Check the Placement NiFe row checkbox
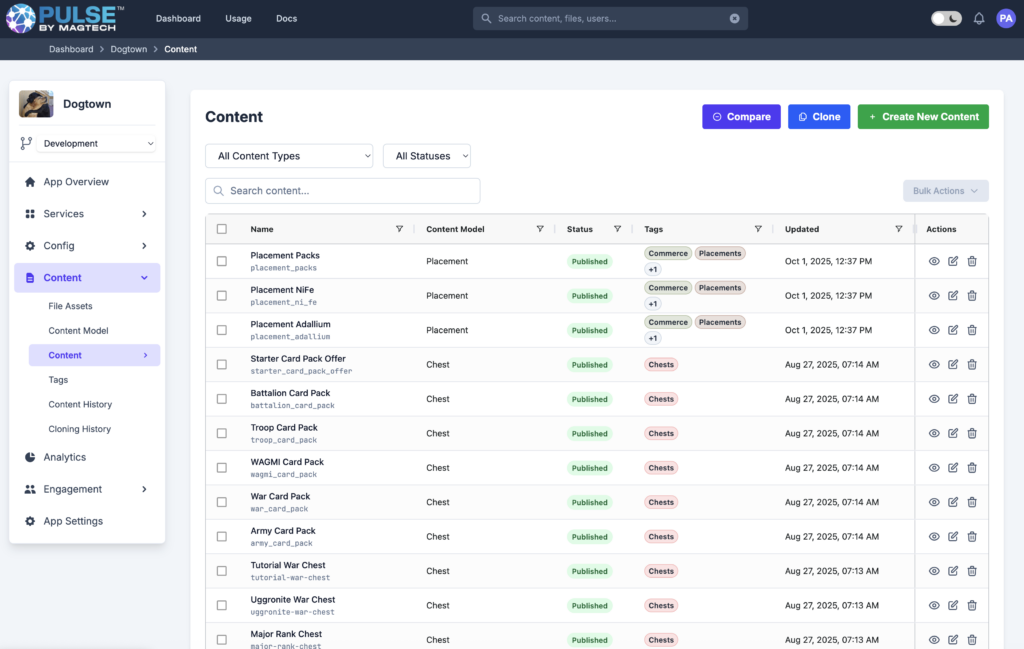 (x=222, y=296)
